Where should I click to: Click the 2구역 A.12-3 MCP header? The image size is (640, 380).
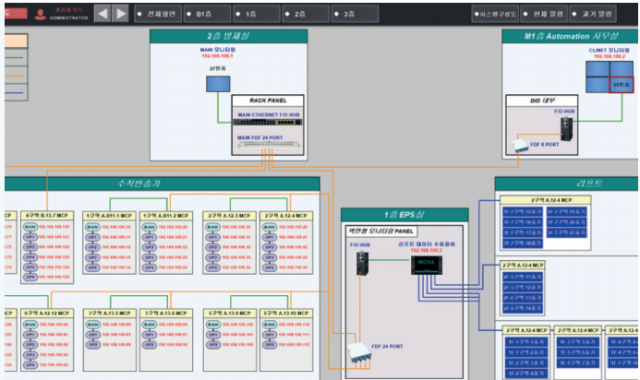coord(229,216)
